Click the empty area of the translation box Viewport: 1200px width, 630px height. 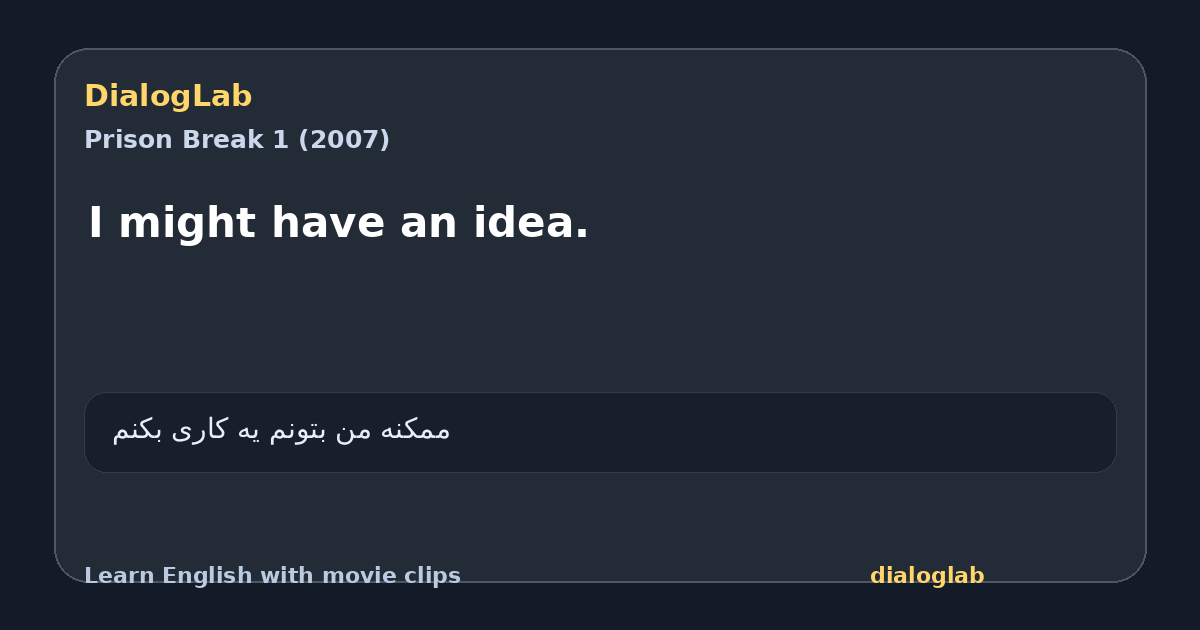pos(780,432)
